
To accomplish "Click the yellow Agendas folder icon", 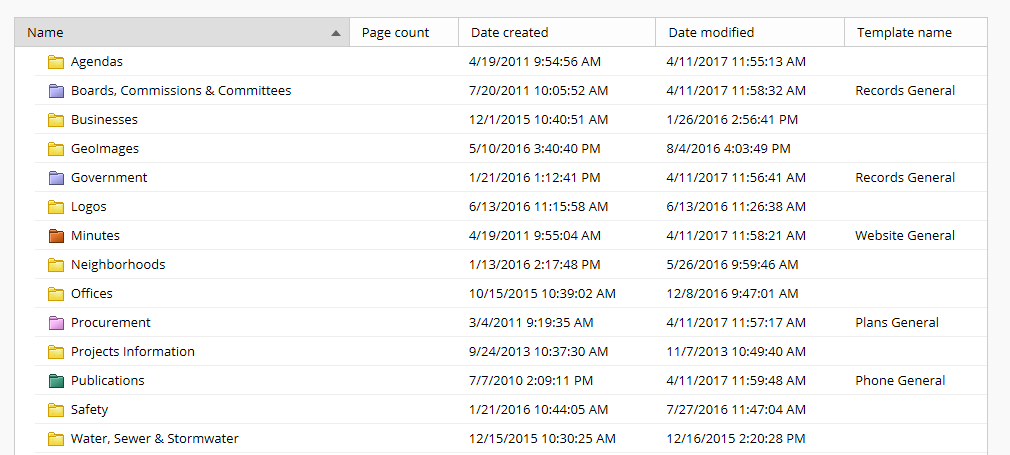I will (x=56, y=62).
